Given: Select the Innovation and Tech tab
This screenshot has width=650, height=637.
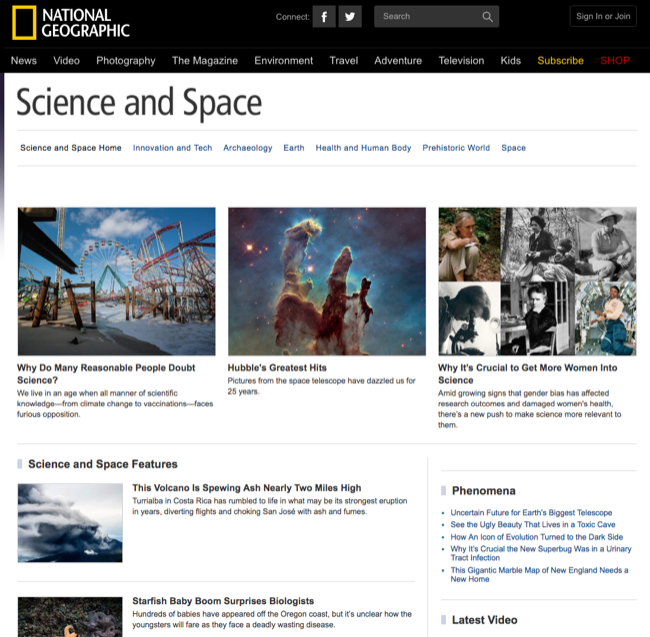Looking at the screenshot, I should pos(172,148).
